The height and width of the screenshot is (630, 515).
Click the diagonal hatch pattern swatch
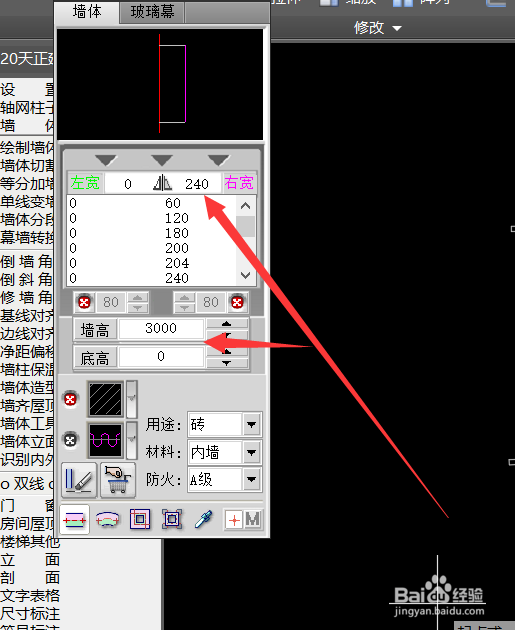pyautogui.click(x=106, y=399)
